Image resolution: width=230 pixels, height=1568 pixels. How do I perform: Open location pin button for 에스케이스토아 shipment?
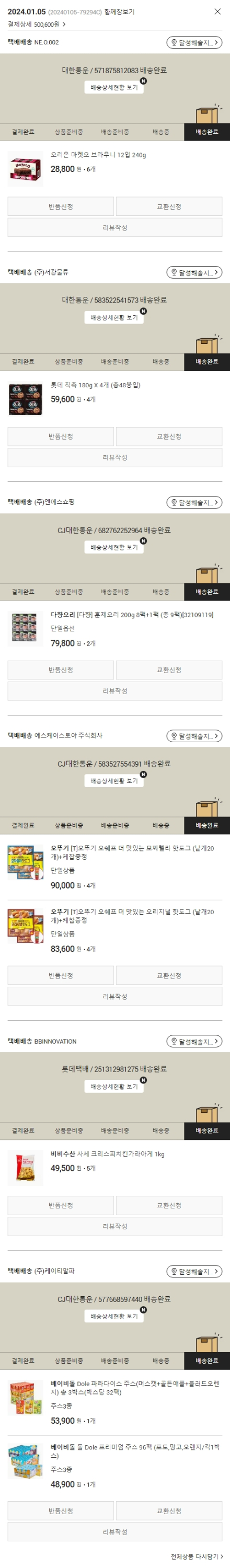pyautogui.click(x=194, y=736)
